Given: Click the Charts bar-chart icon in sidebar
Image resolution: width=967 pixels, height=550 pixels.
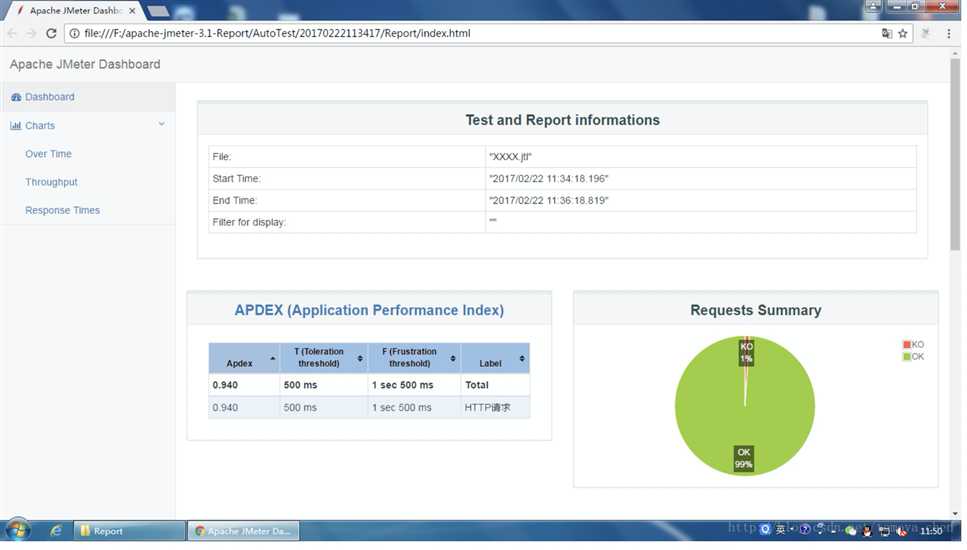Looking at the screenshot, I should click(x=15, y=125).
